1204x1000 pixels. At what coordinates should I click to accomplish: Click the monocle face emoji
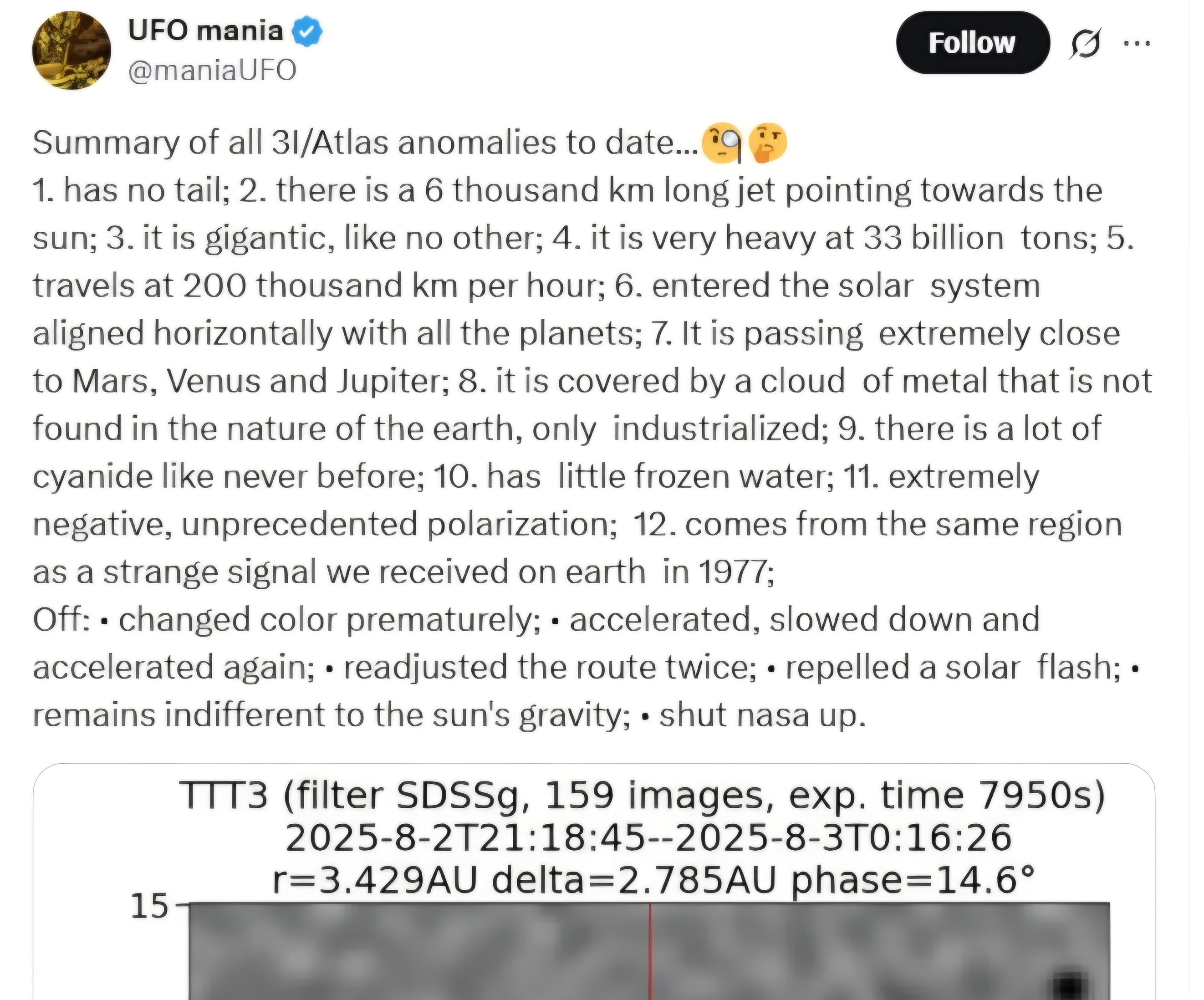click(x=722, y=143)
